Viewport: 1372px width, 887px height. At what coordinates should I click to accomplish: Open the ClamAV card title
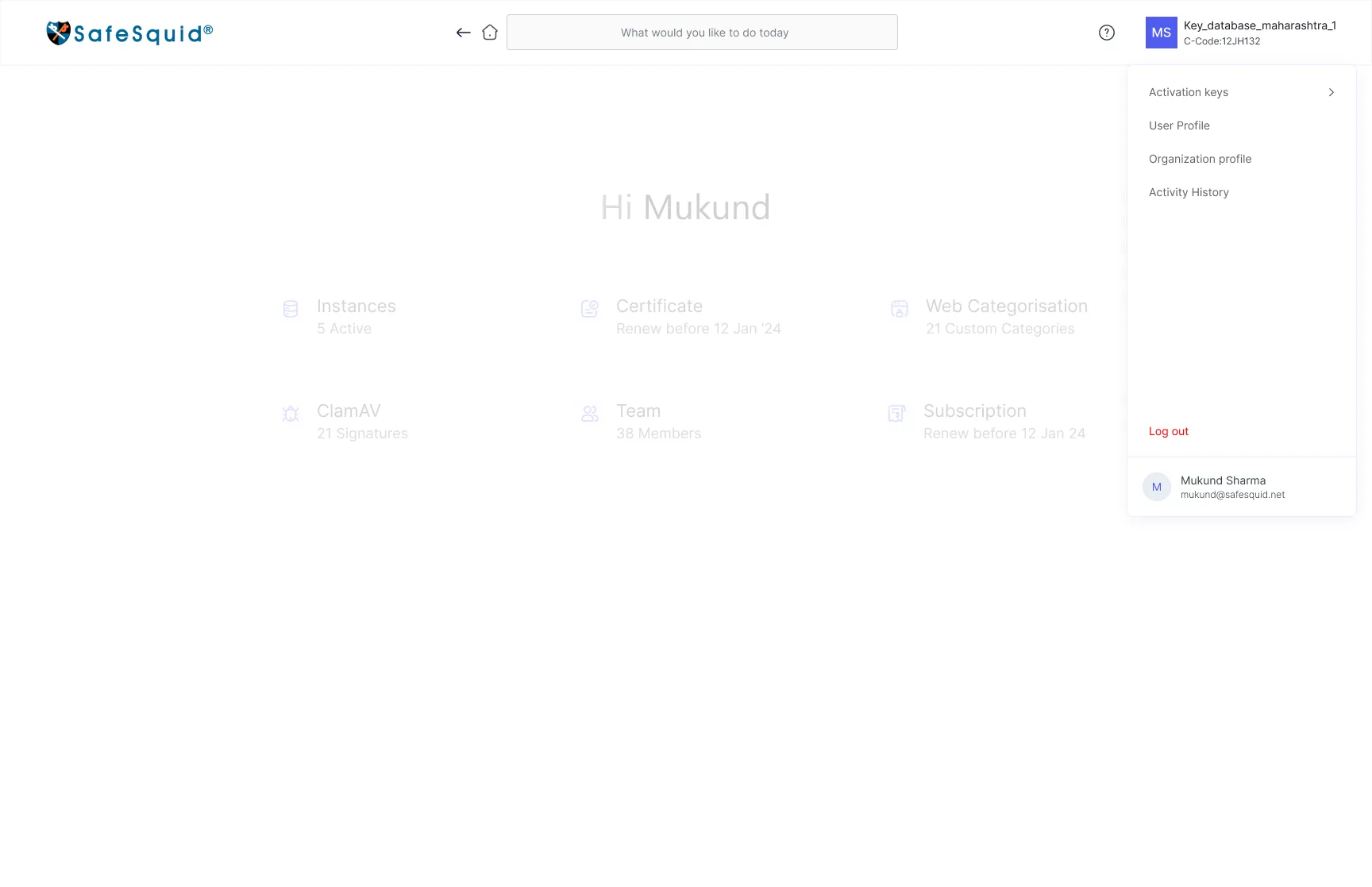[349, 411]
